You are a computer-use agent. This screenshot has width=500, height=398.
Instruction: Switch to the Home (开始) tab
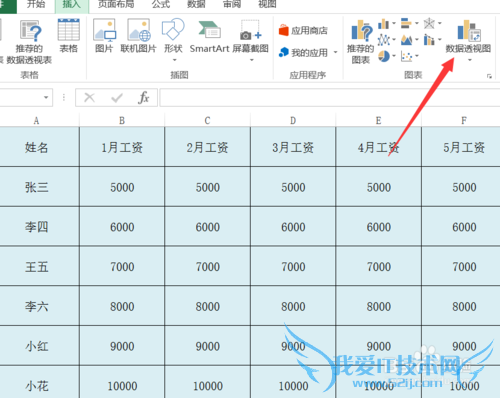point(36,5)
